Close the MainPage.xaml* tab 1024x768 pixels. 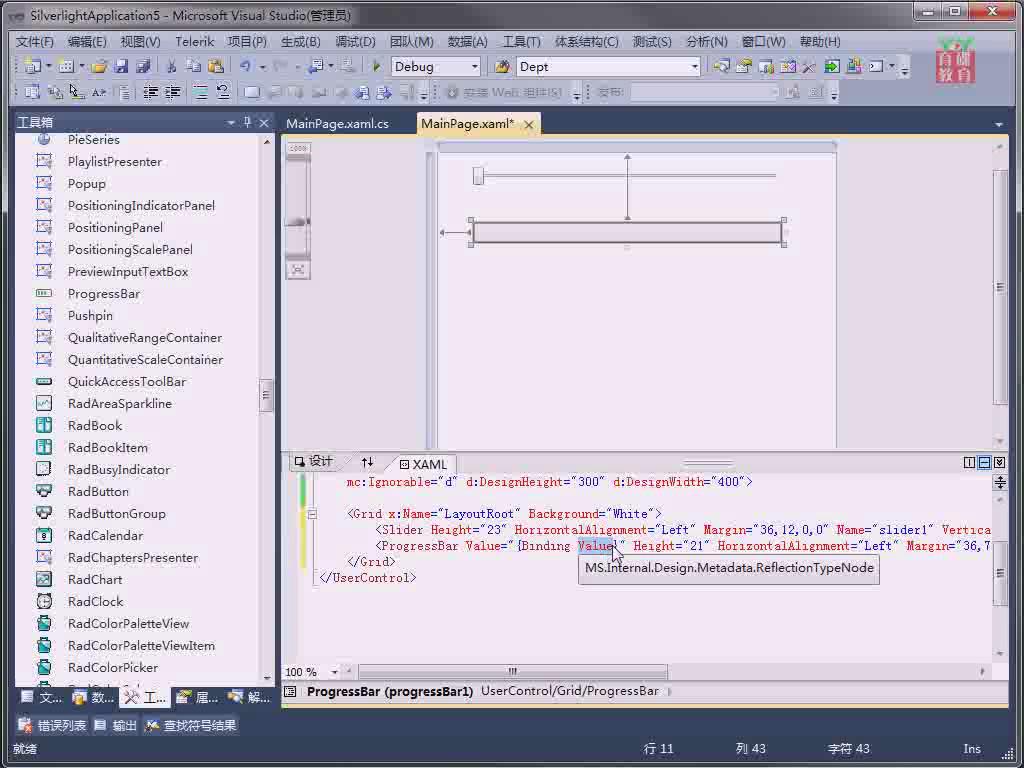529,124
